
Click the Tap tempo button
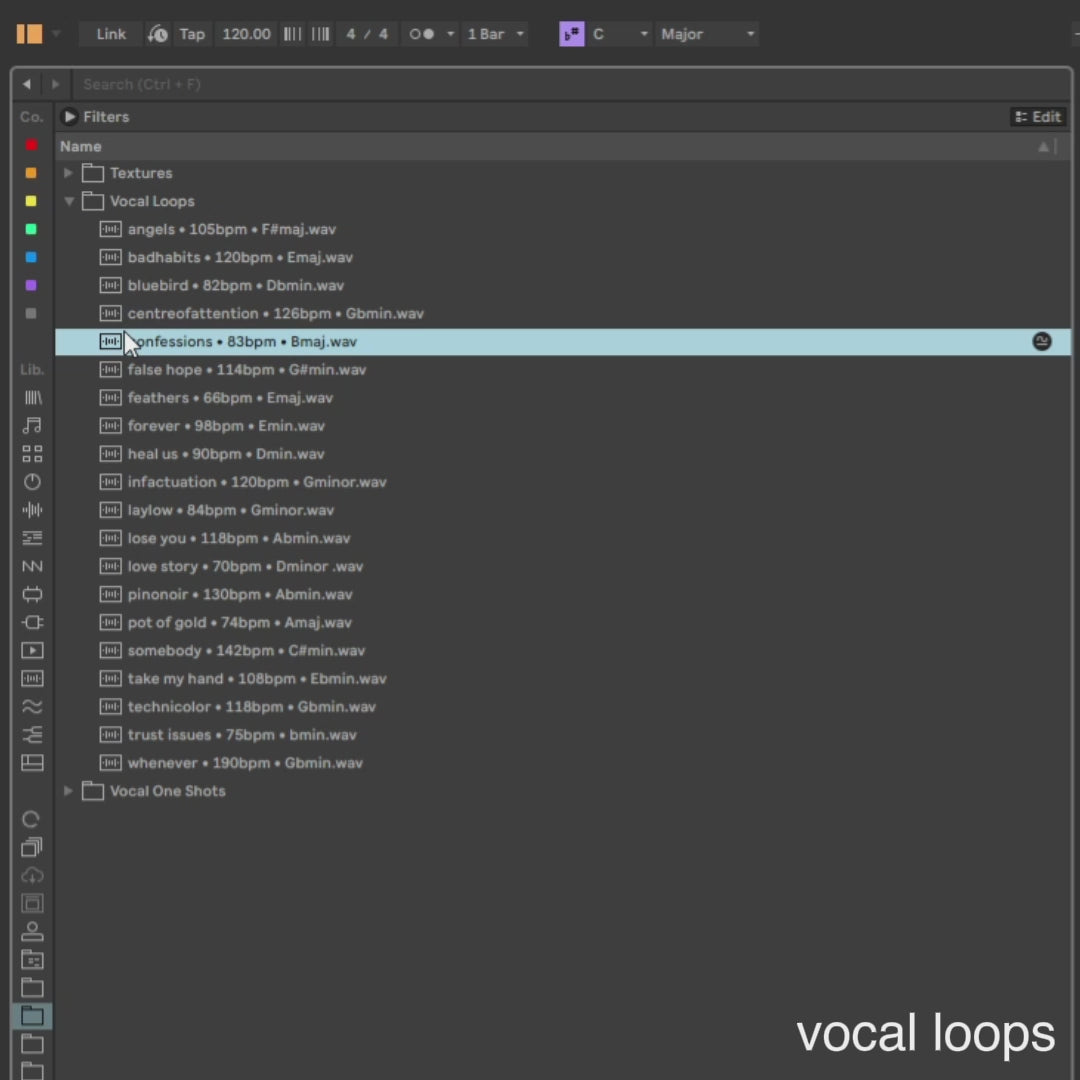click(191, 34)
